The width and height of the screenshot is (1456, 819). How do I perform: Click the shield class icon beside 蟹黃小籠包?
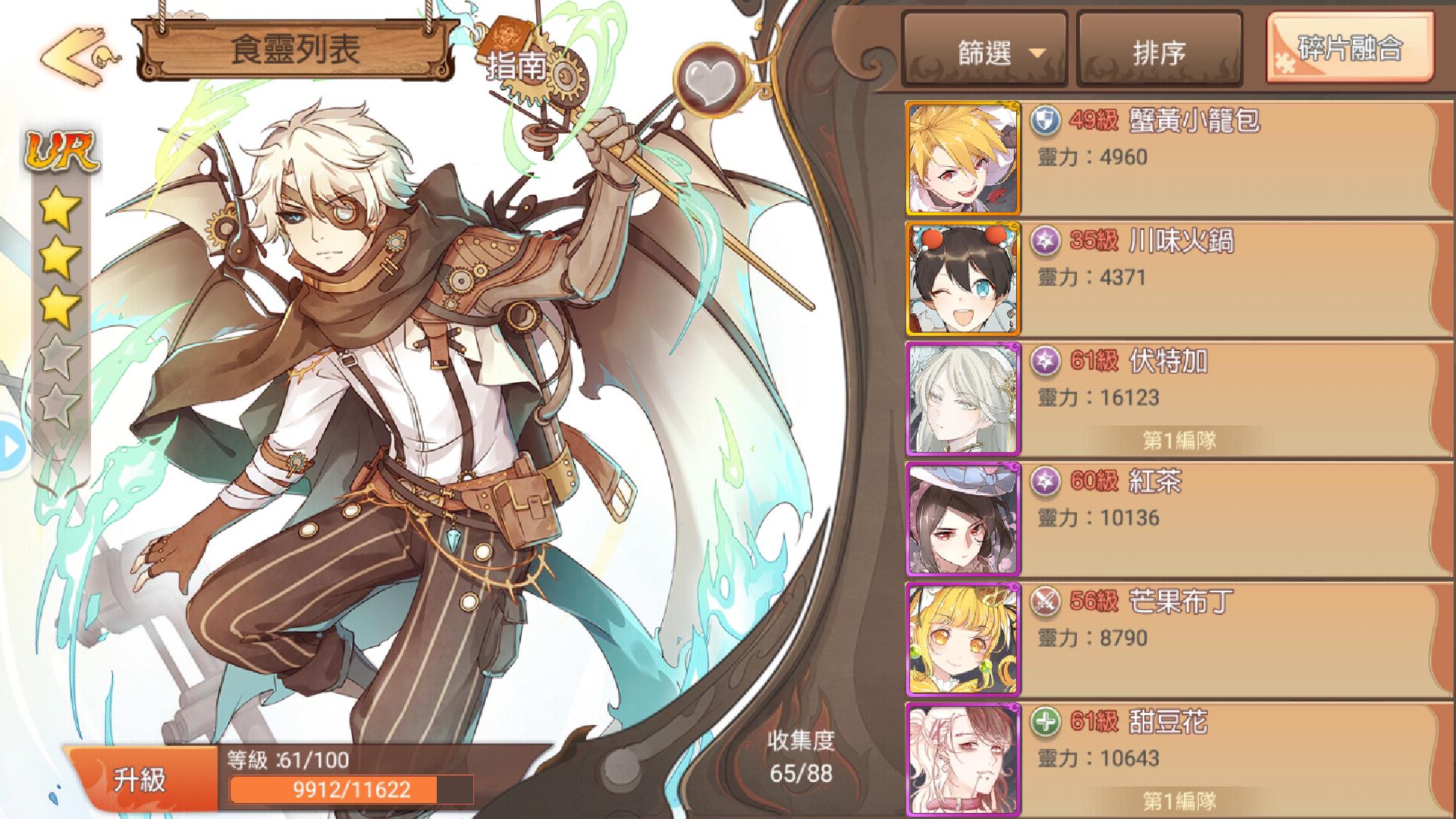pyautogui.click(x=1046, y=121)
